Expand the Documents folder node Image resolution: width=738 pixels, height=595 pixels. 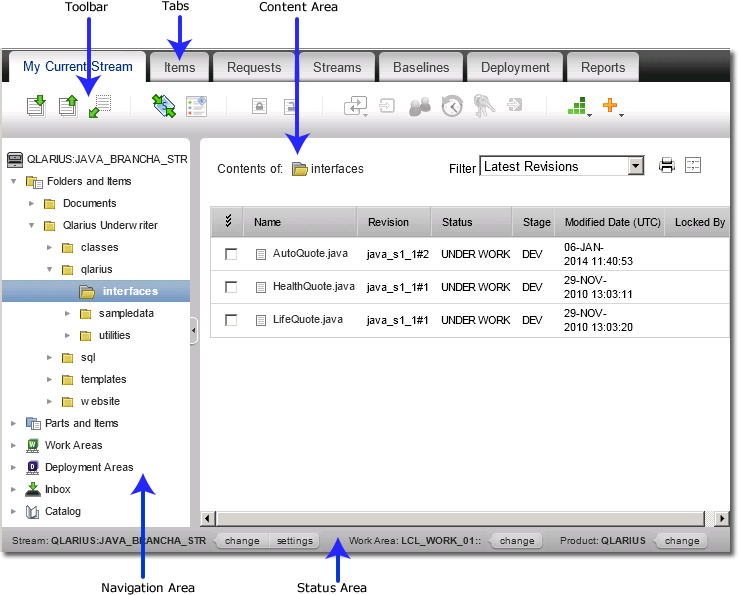coord(31,203)
